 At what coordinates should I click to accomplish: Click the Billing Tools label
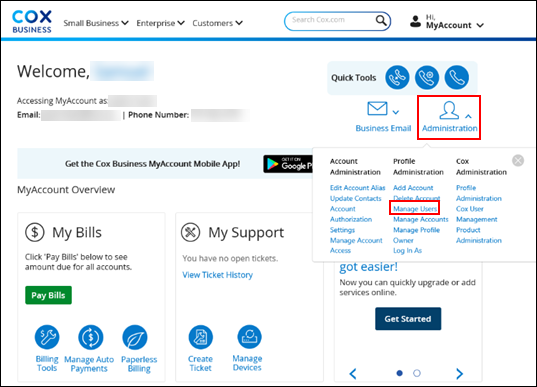pyautogui.click(x=47, y=363)
